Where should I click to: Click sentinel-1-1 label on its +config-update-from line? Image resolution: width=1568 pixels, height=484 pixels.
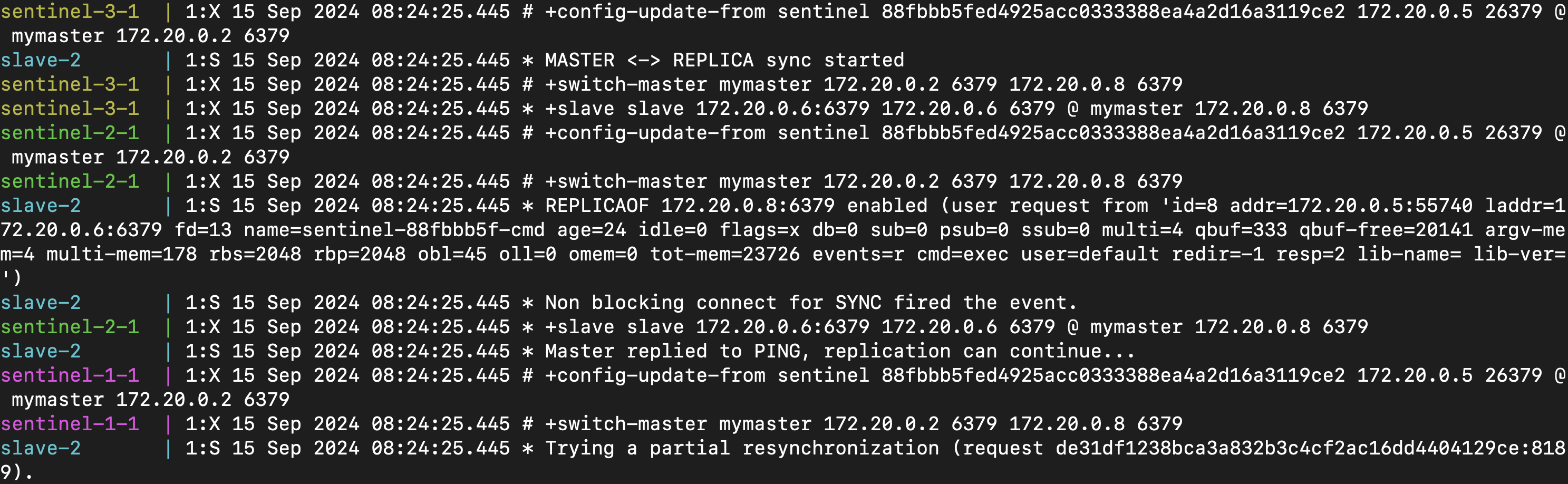point(70,375)
